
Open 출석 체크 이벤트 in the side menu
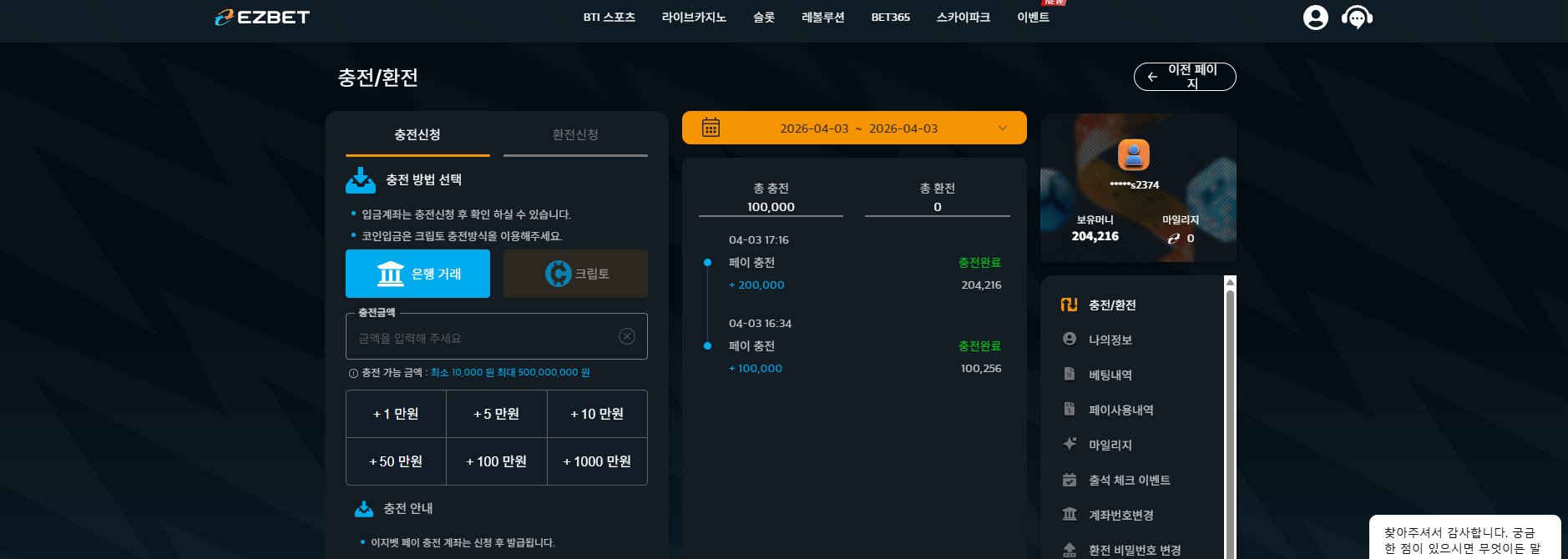1129,480
